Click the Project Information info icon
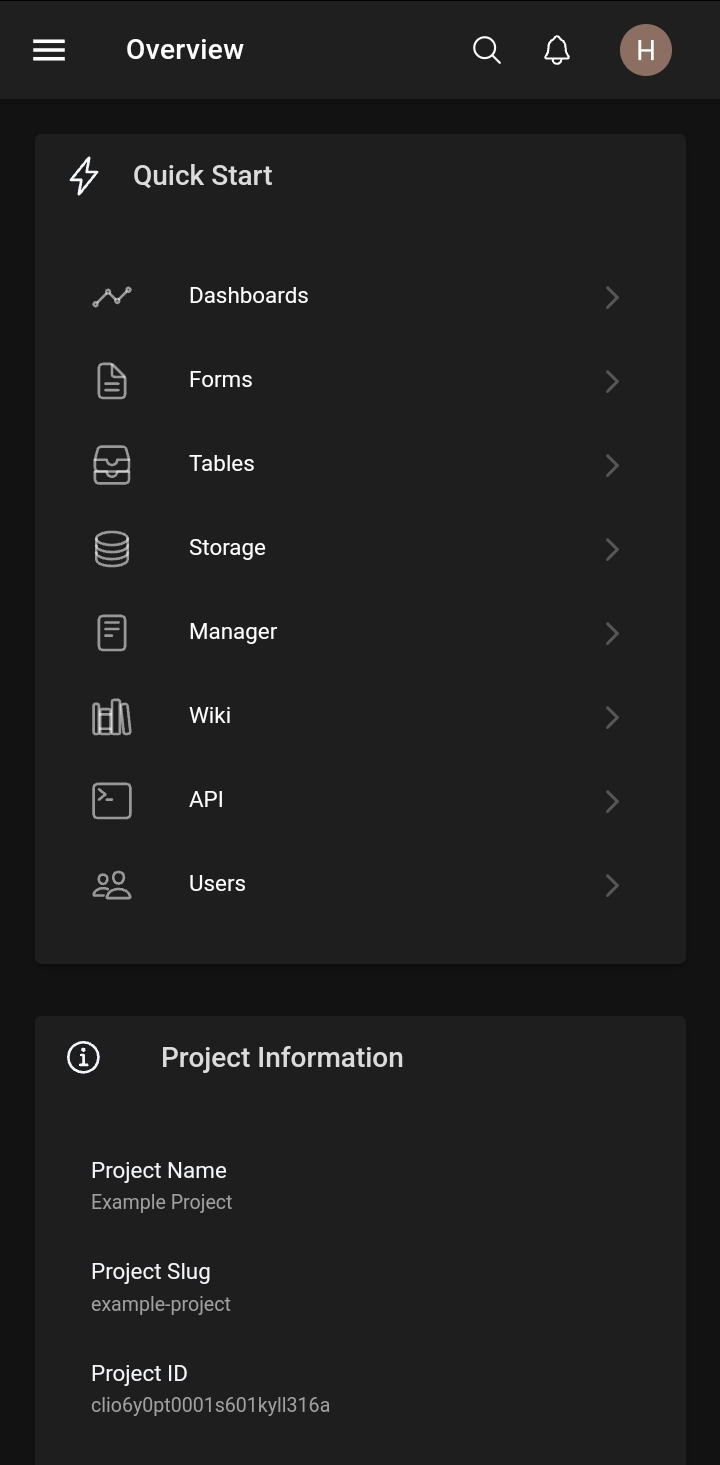This screenshot has height=1465, width=720. tap(84, 1057)
